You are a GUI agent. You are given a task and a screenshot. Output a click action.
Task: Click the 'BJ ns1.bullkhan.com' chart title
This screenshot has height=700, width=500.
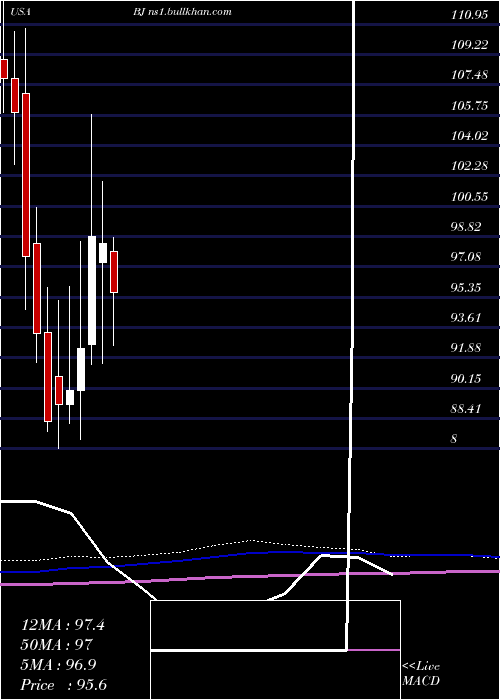(182, 12)
